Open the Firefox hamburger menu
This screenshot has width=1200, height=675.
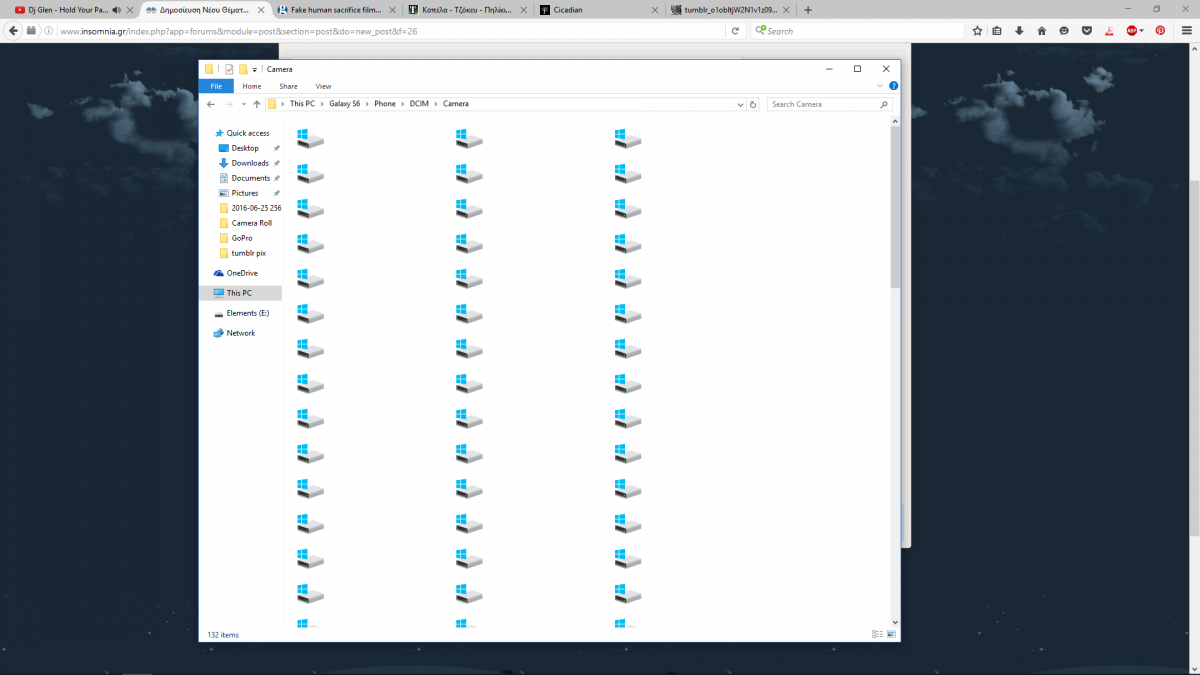1185,31
